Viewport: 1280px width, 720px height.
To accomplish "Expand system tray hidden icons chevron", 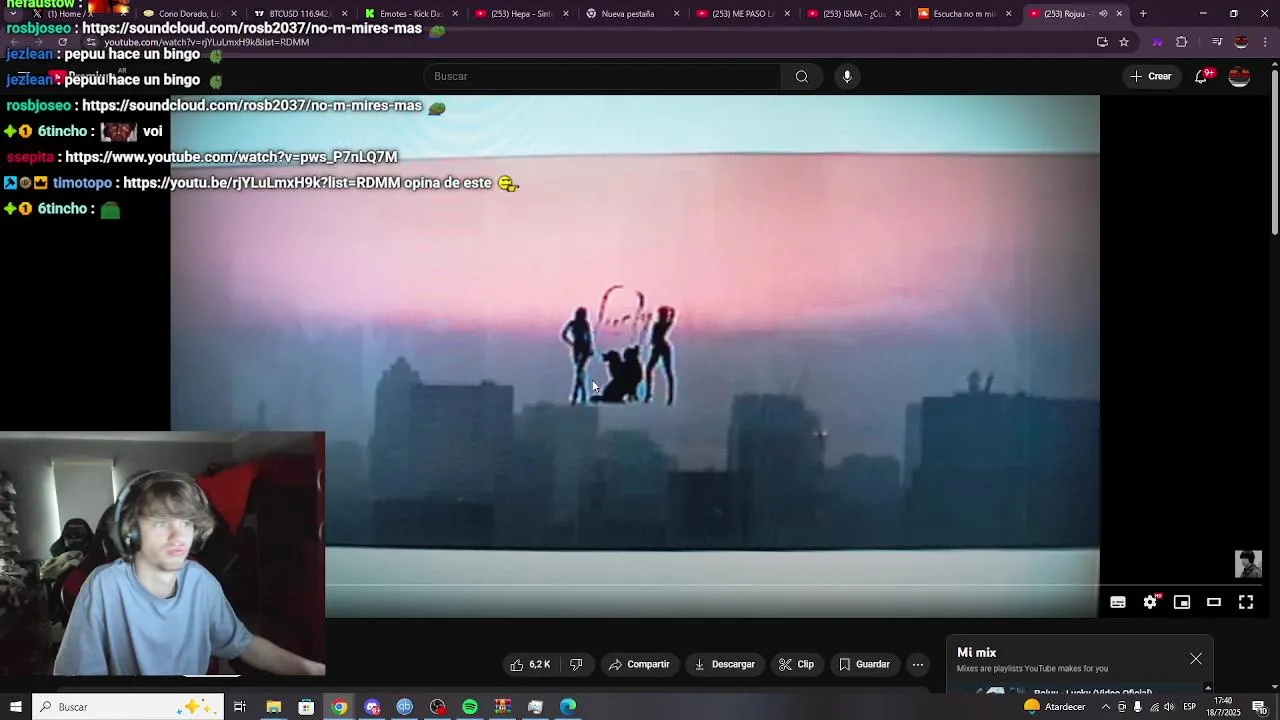I will tap(1106, 707).
